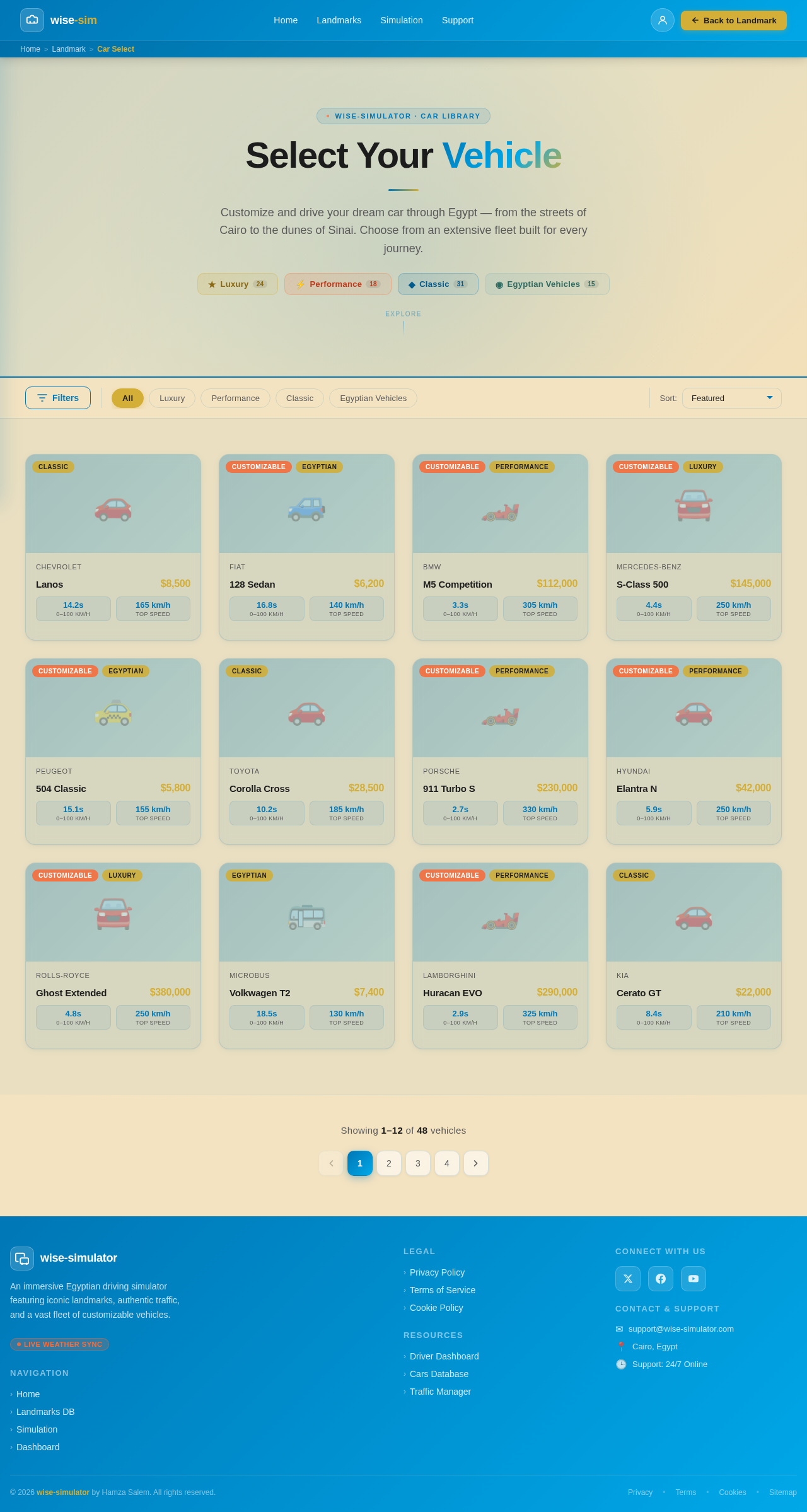Image resolution: width=807 pixels, height=1512 pixels.
Task: Open the user profile icon
Action: pyautogui.click(x=663, y=20)
